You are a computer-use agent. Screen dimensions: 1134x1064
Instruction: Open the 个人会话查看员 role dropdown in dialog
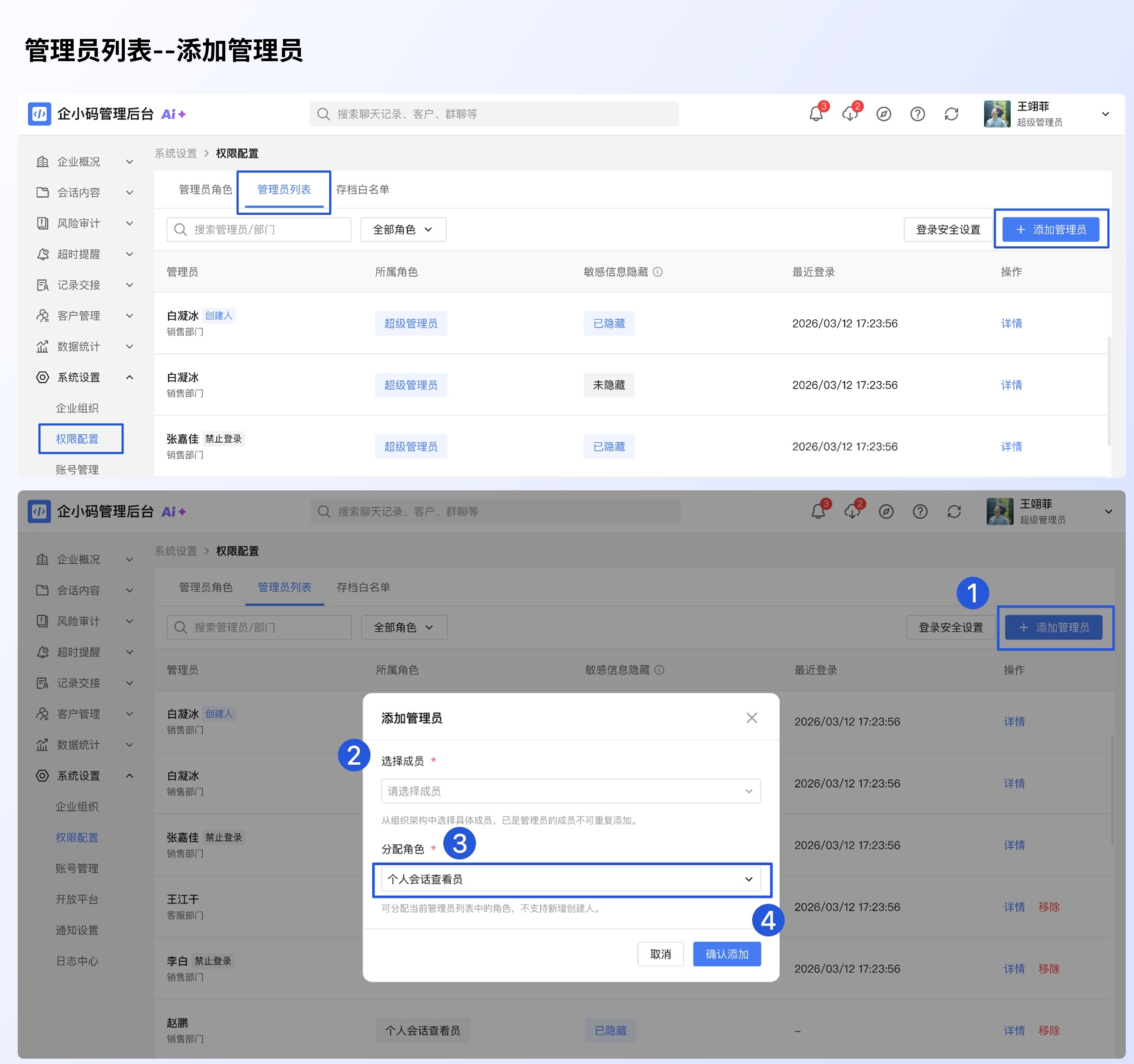[571, 879]
